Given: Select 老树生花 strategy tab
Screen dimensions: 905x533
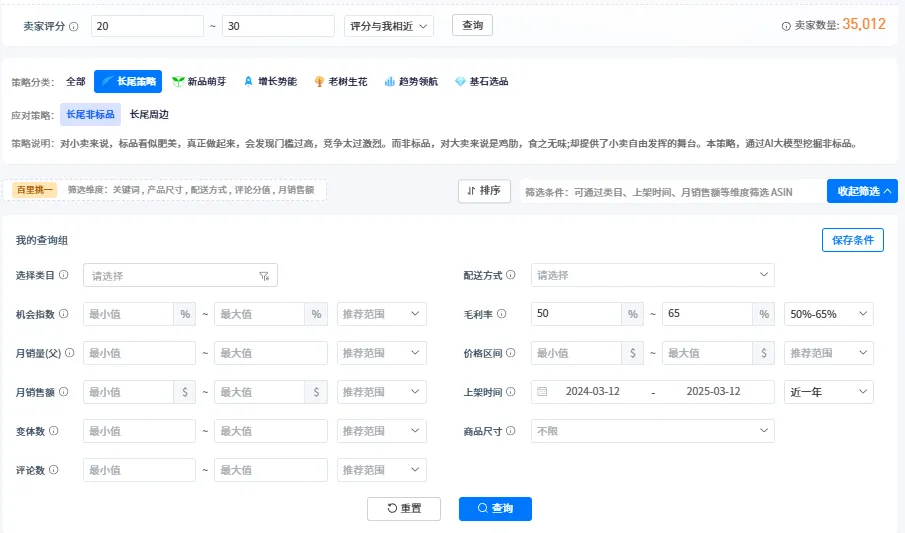Looking at the screenshot, I should (x=341, y=81).
